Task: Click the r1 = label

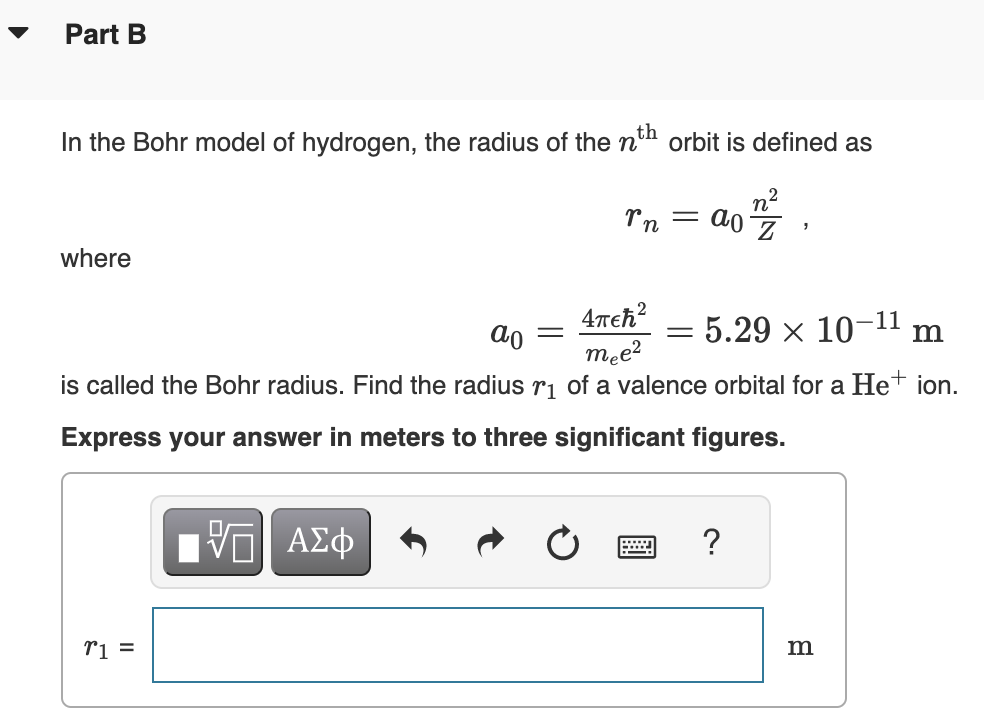Action: [104, 646]
